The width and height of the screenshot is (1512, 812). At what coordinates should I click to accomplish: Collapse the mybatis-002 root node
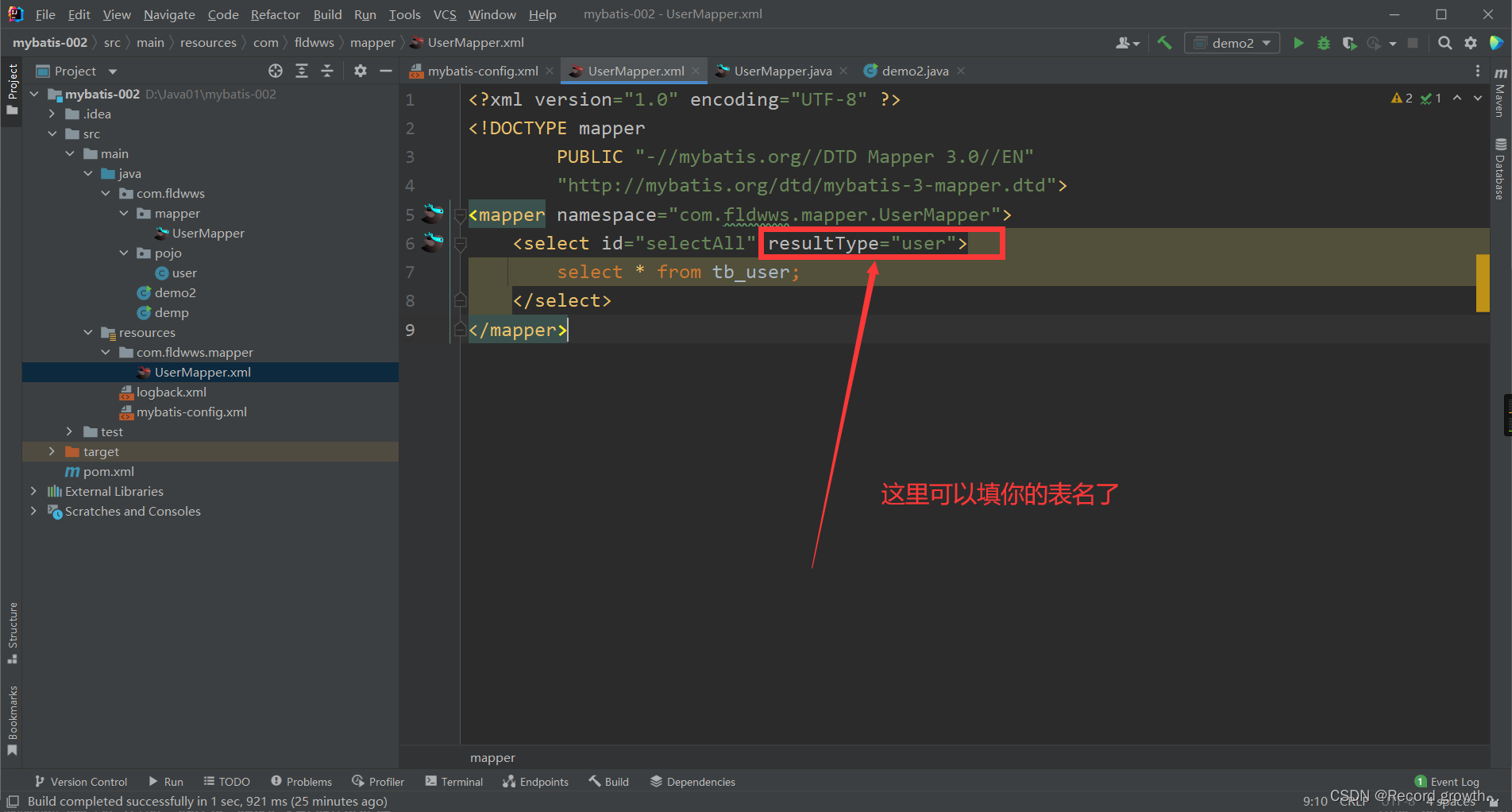point(34,94)
